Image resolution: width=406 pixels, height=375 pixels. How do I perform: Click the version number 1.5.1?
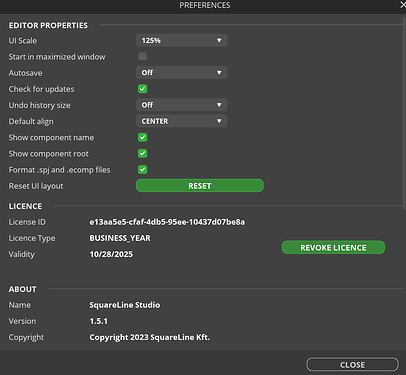pyautogui.click(x=99, y=321)
